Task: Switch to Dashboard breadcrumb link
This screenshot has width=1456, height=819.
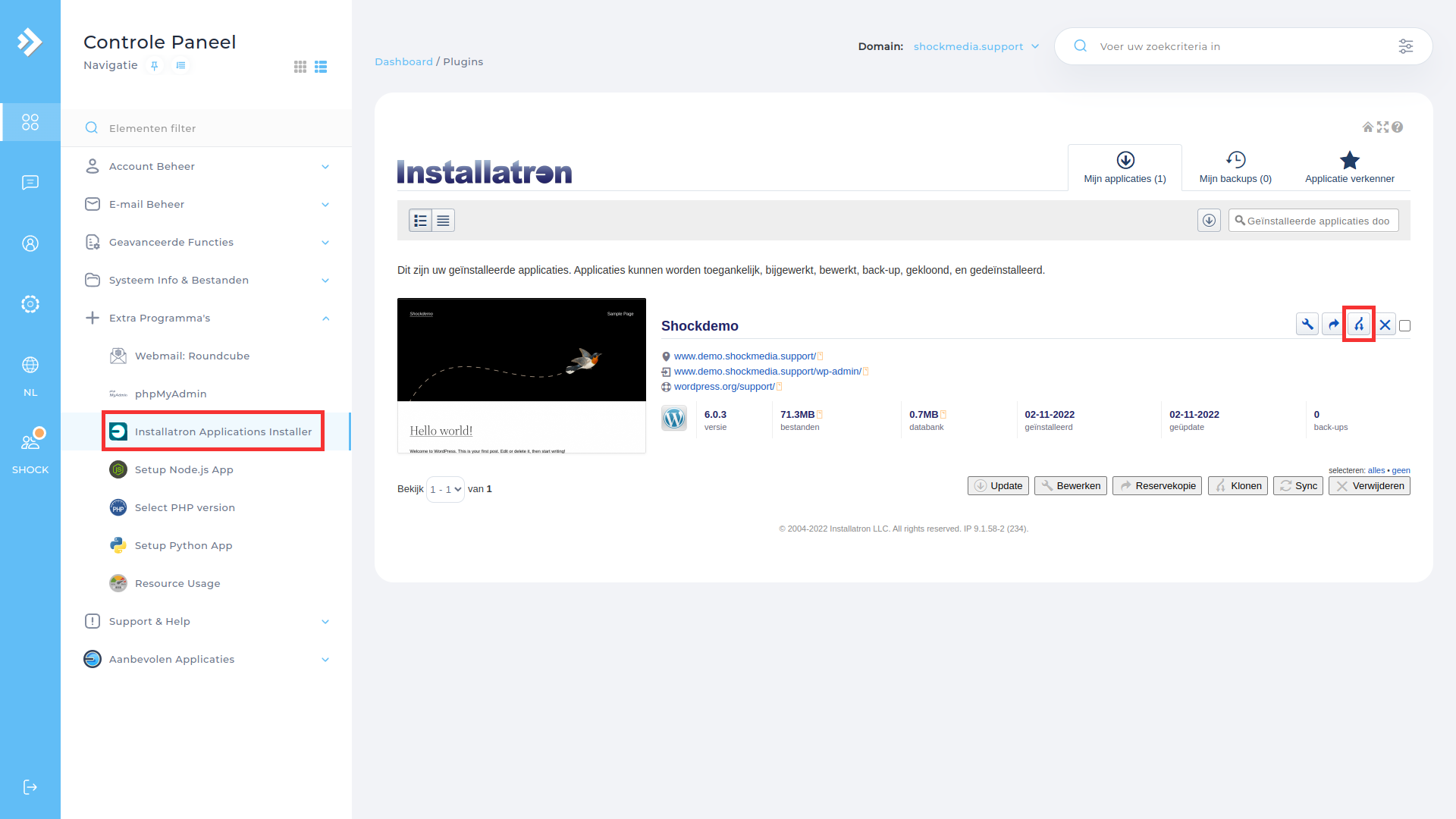Action: tap(404, 62)
